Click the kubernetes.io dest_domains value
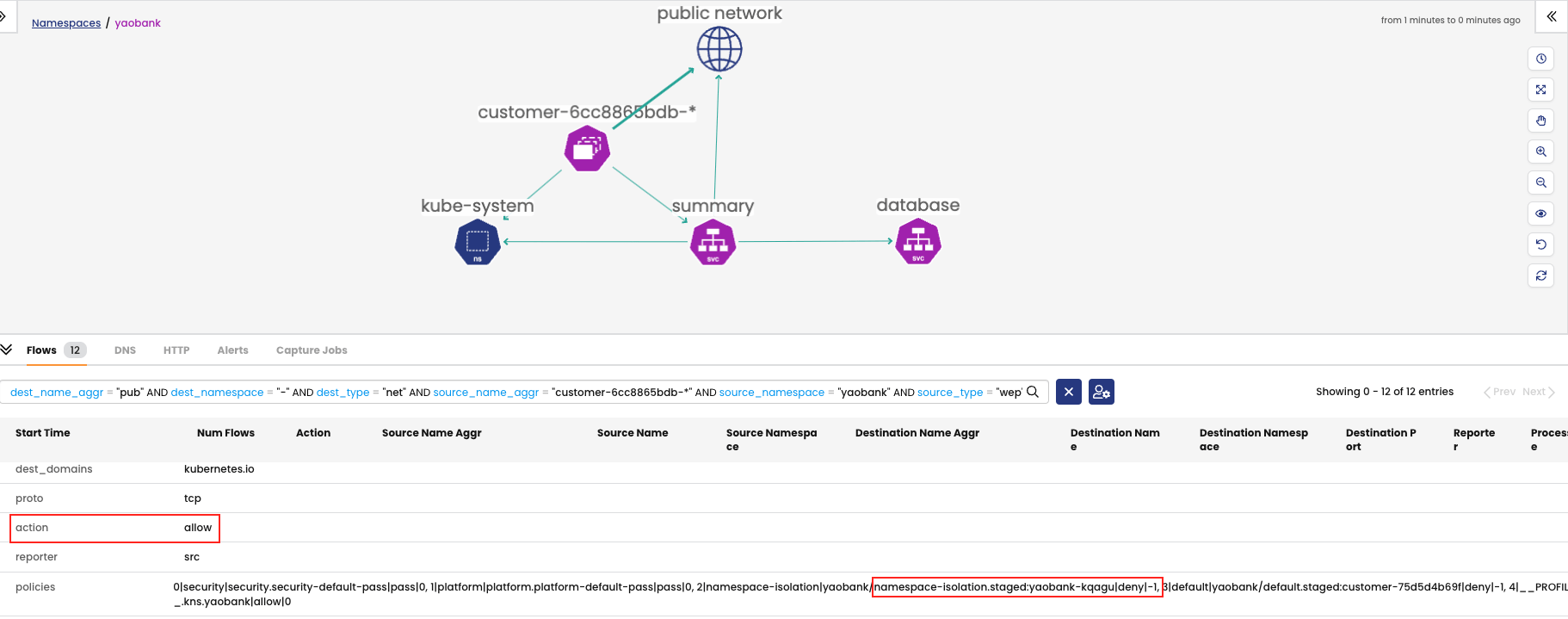The height and width of the screenshot is (619, 1568). click(x=219, y=469)
